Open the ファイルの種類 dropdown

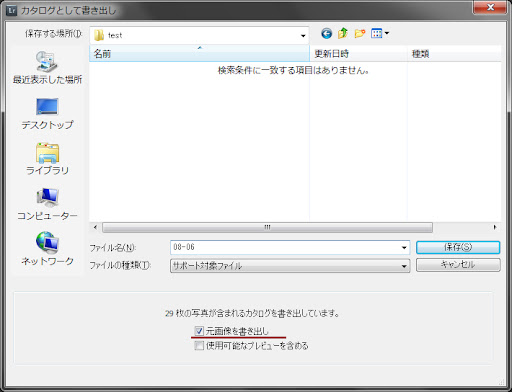290,266
